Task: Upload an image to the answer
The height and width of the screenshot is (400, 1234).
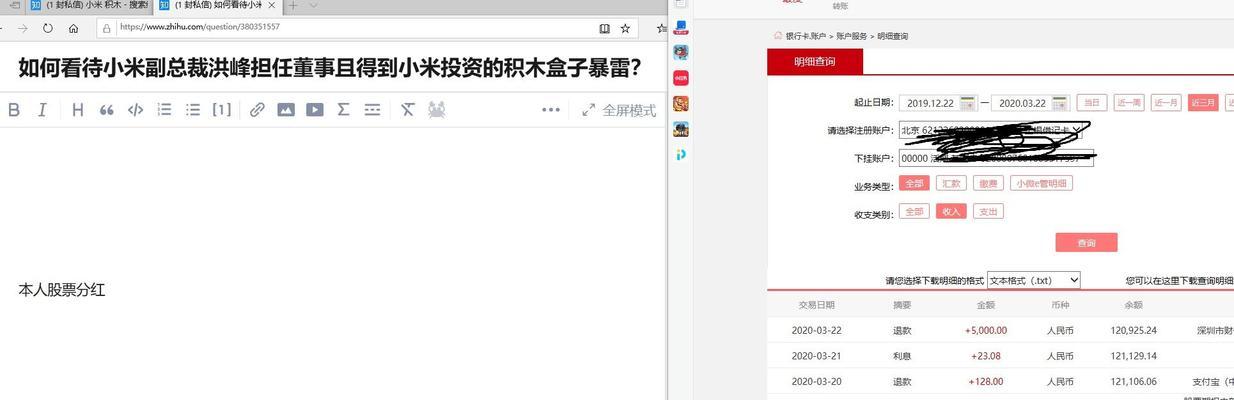Action: [286, 110]
